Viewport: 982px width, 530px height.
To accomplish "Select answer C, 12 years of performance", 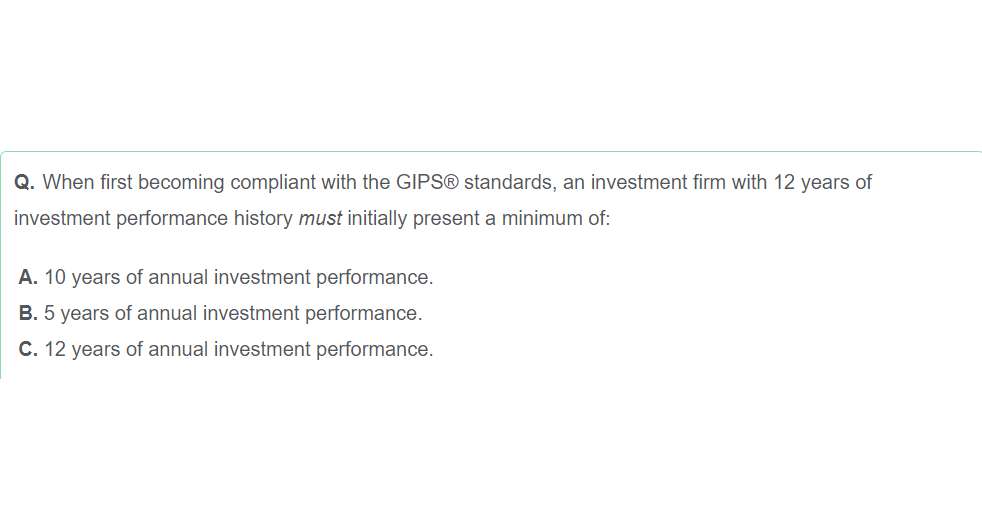I will (x=238, y=349).
